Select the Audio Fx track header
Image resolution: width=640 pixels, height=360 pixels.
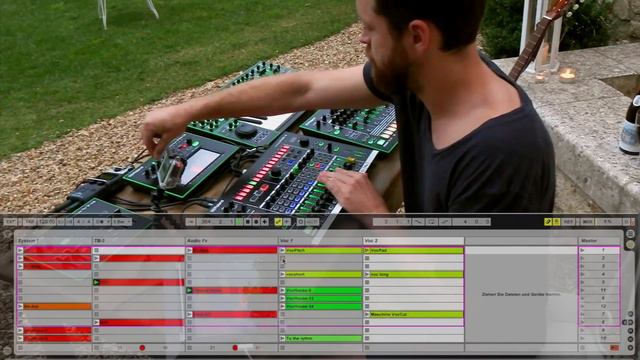(231, 241)
